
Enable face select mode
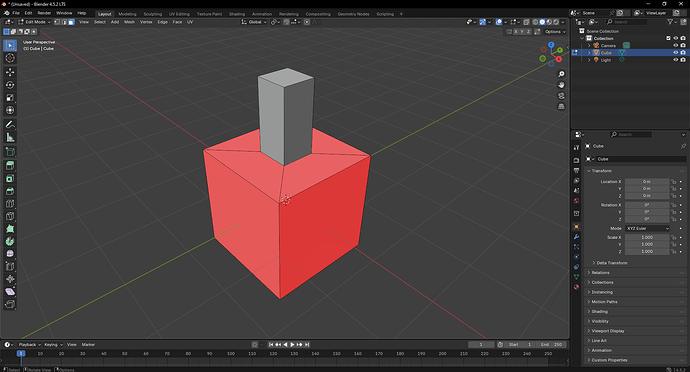click(x=71, y=22)
